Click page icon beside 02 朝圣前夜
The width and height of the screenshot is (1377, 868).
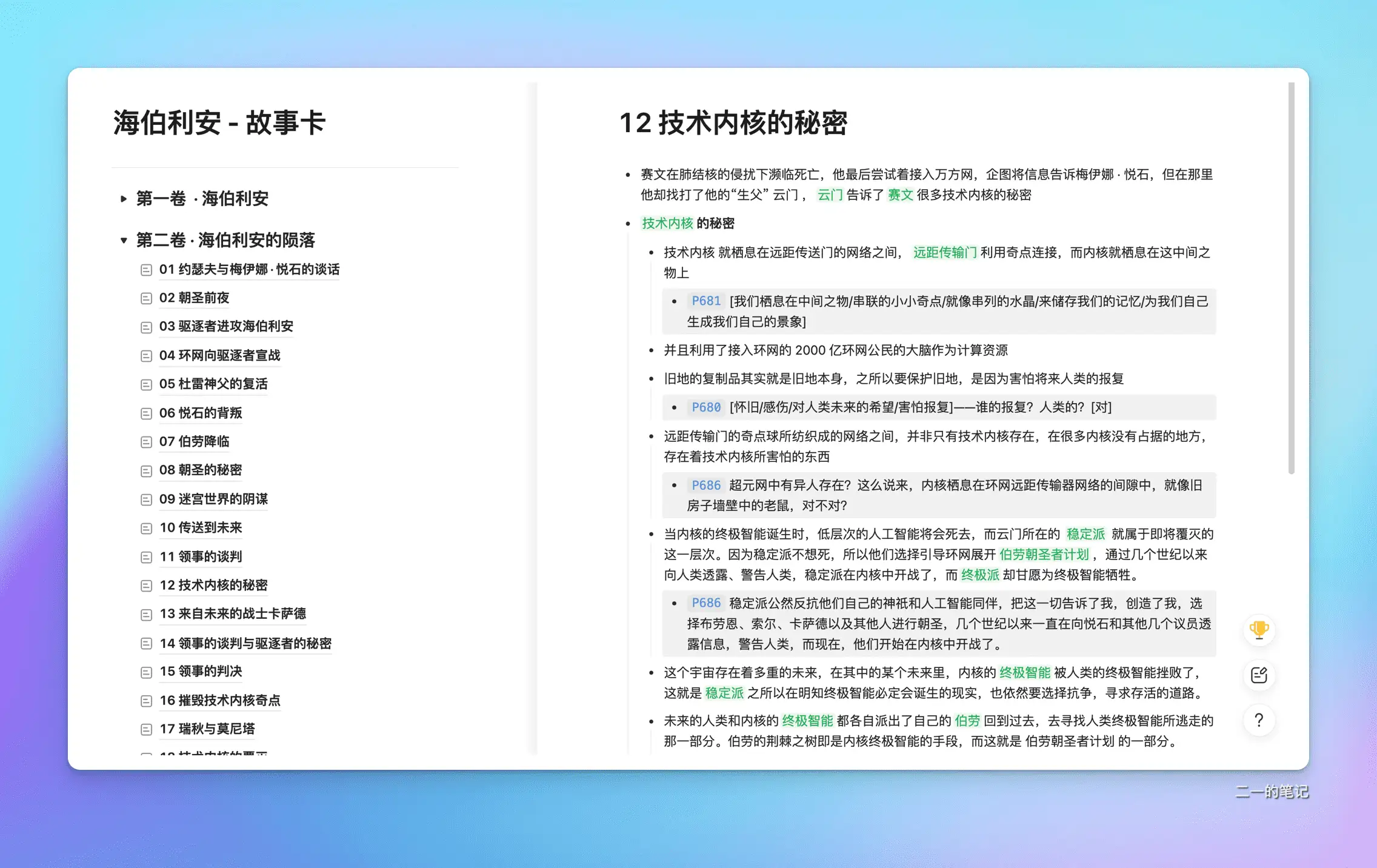[146, 298]
